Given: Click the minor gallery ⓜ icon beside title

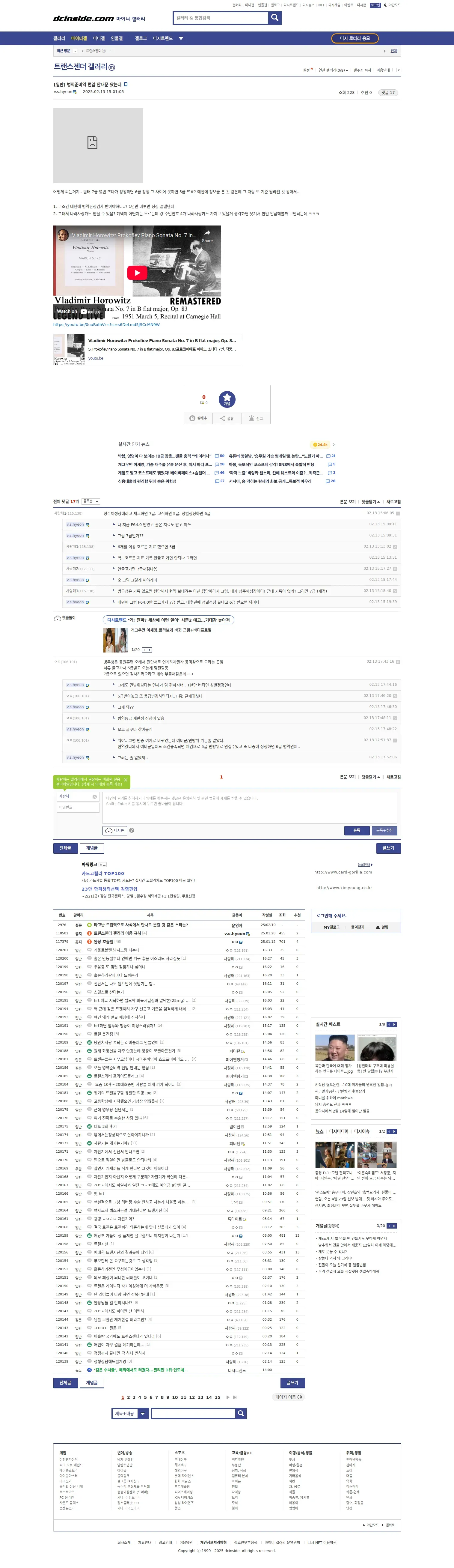Looking at the screenshot, I should (111, 67).
